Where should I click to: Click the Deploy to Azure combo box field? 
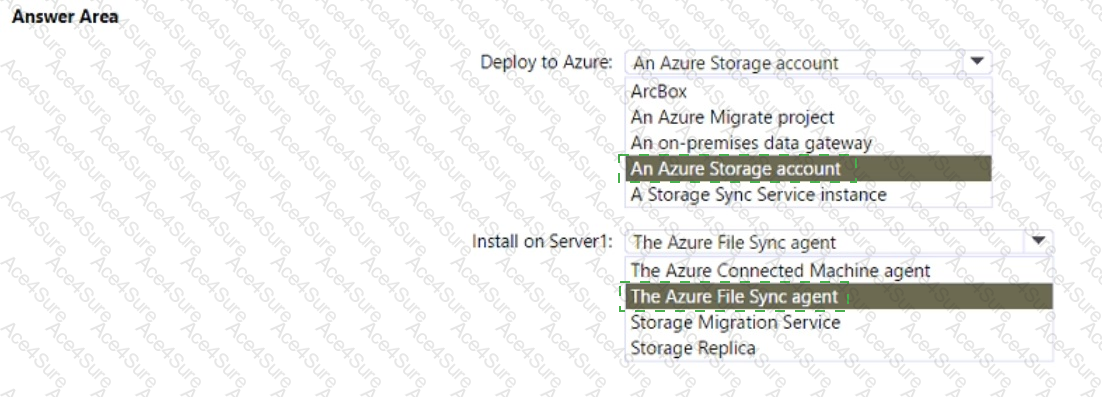tap(808, 62)
